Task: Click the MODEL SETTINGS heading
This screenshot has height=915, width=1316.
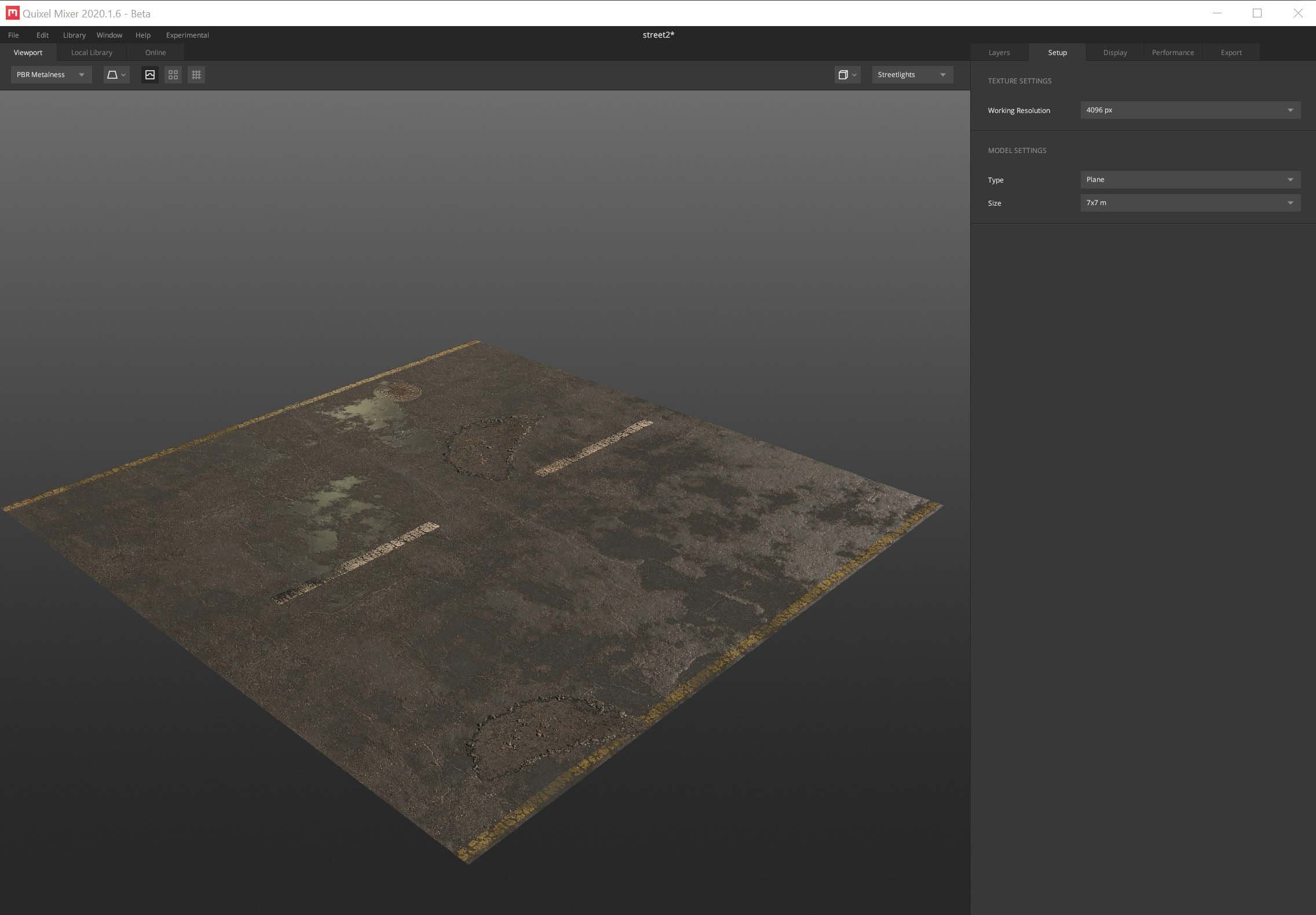Action: (x=1017, y=151)
